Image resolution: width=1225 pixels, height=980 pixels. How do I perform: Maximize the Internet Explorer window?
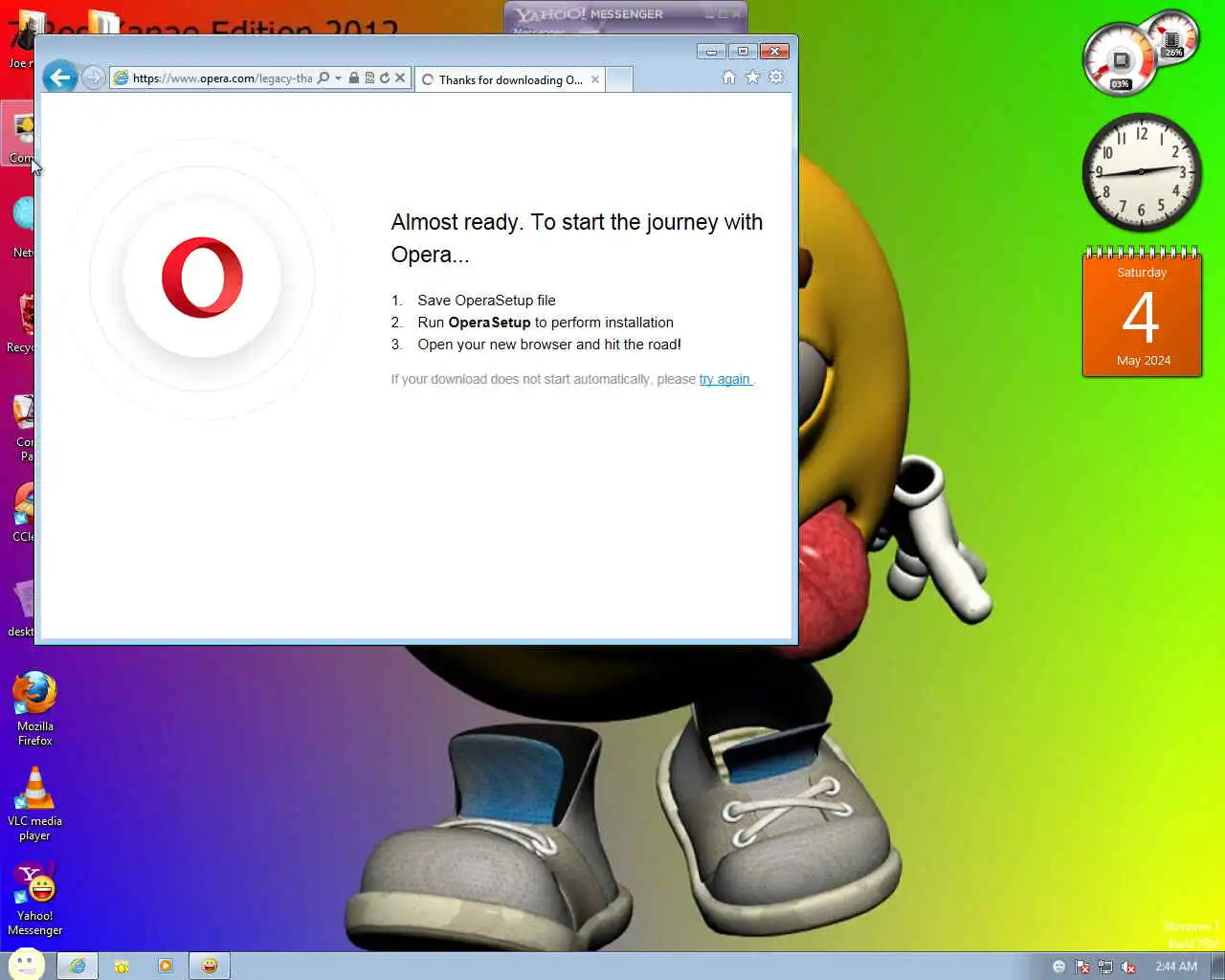[x=742, y=51]
